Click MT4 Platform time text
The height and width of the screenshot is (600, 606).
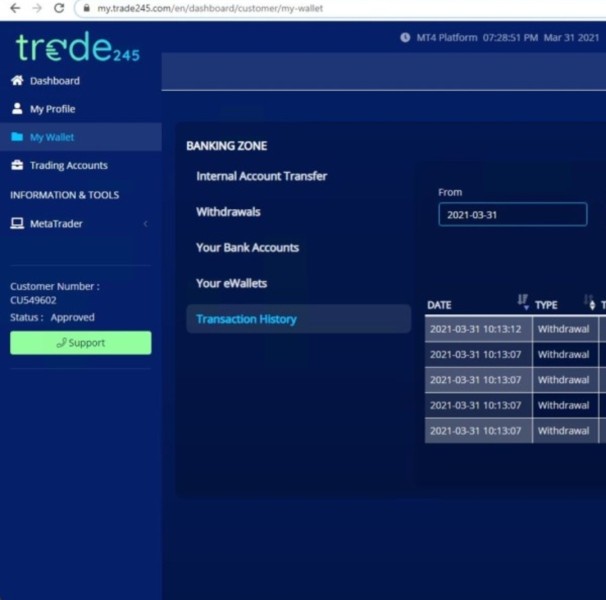click(x=477, y=38)
